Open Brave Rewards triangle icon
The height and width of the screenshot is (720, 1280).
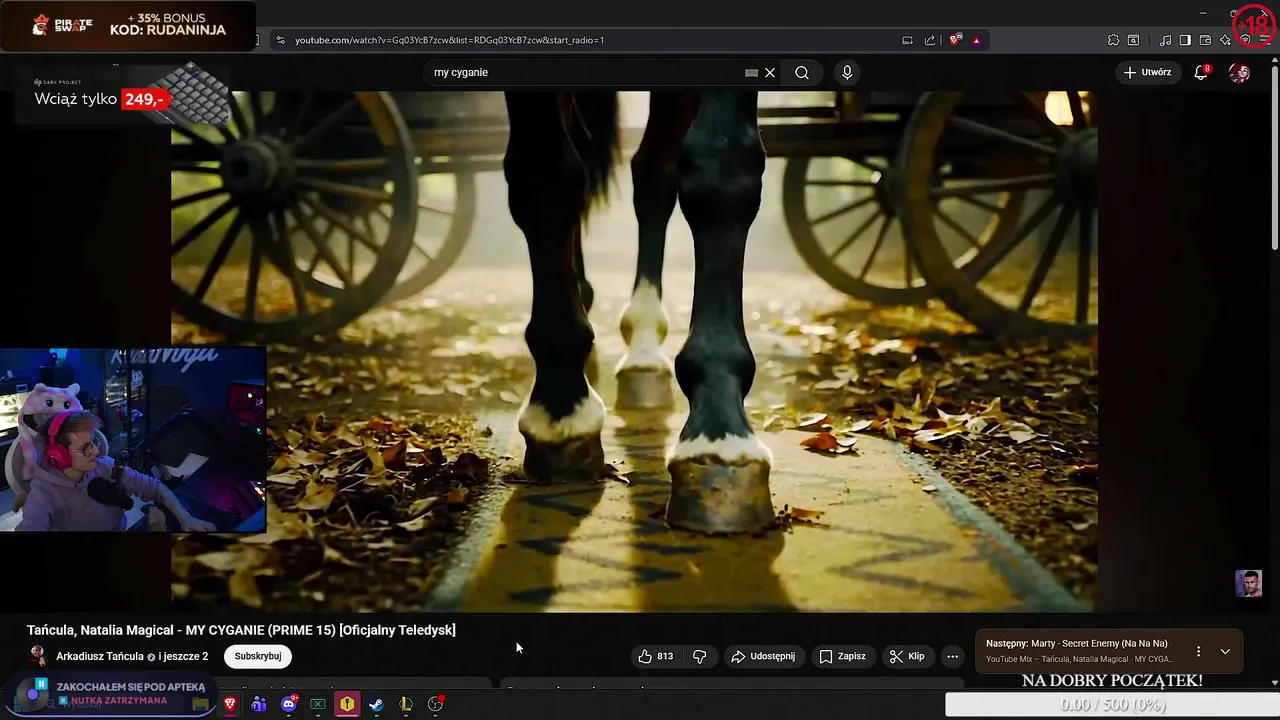(976, 40)
